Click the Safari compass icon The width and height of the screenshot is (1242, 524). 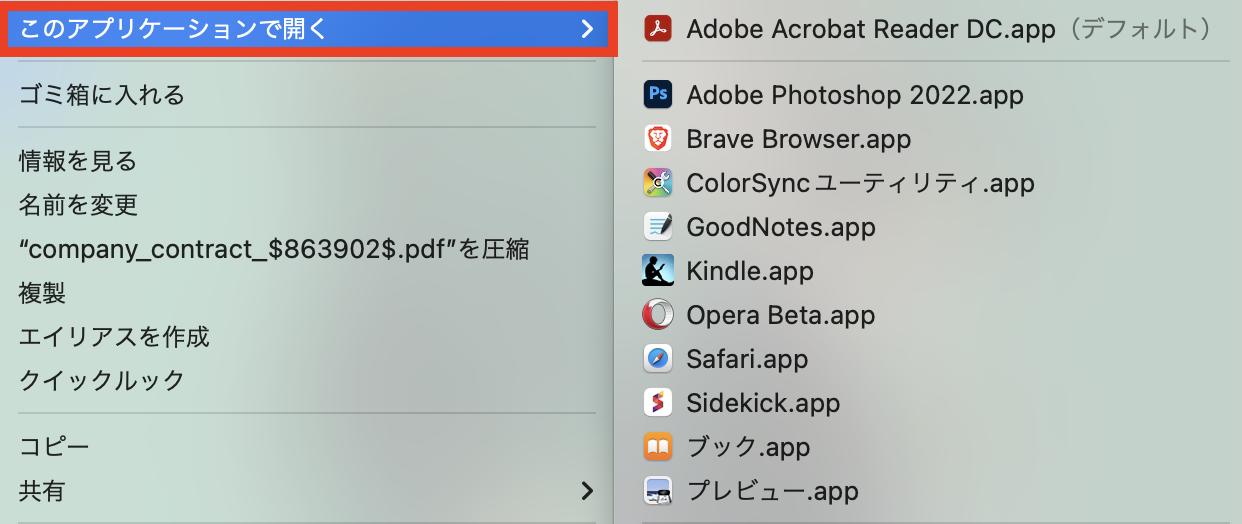(x=657, y=359)
